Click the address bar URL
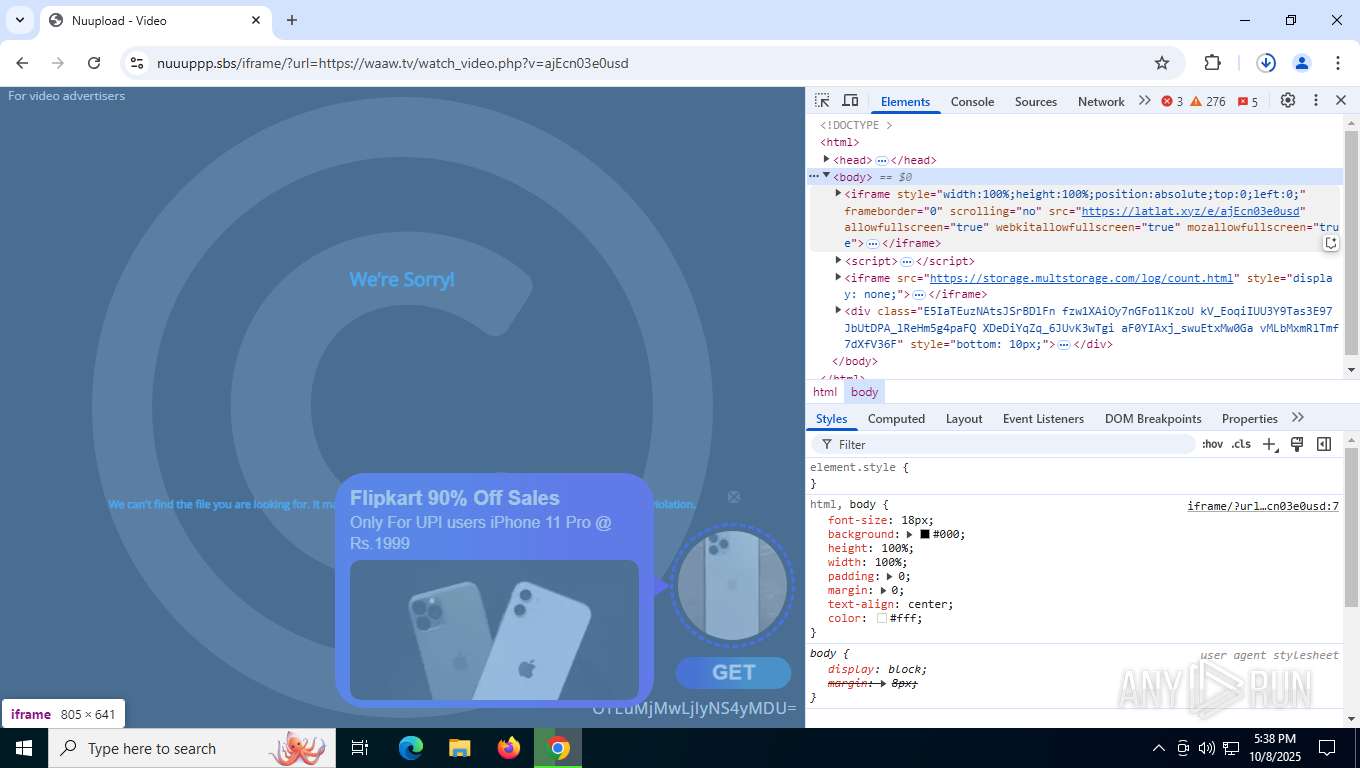This screenshot has height=768, width=1360. (393, 63)
